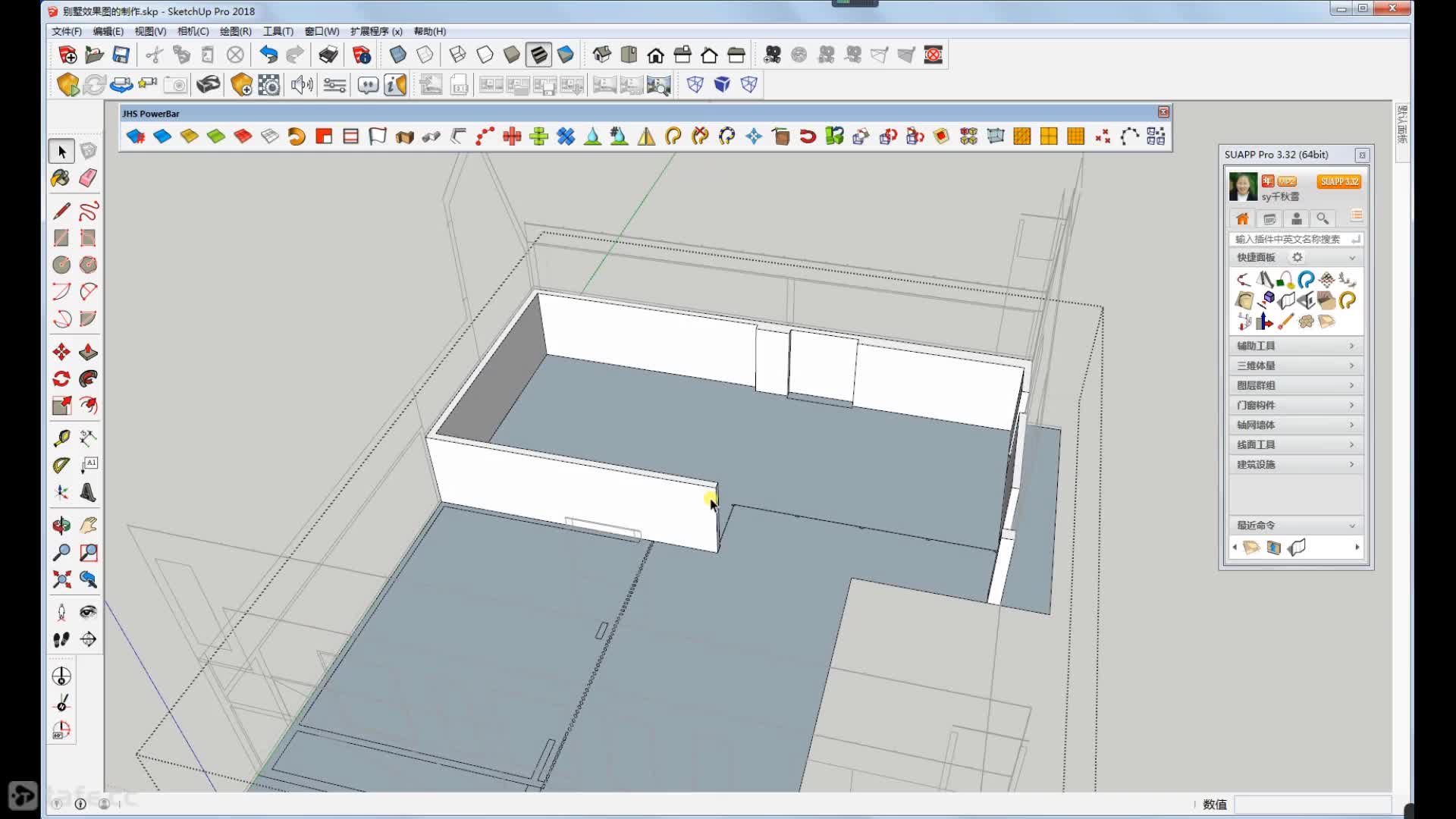
Task: Activate the Zoom magnifier tool
Action: coord(61,552)
